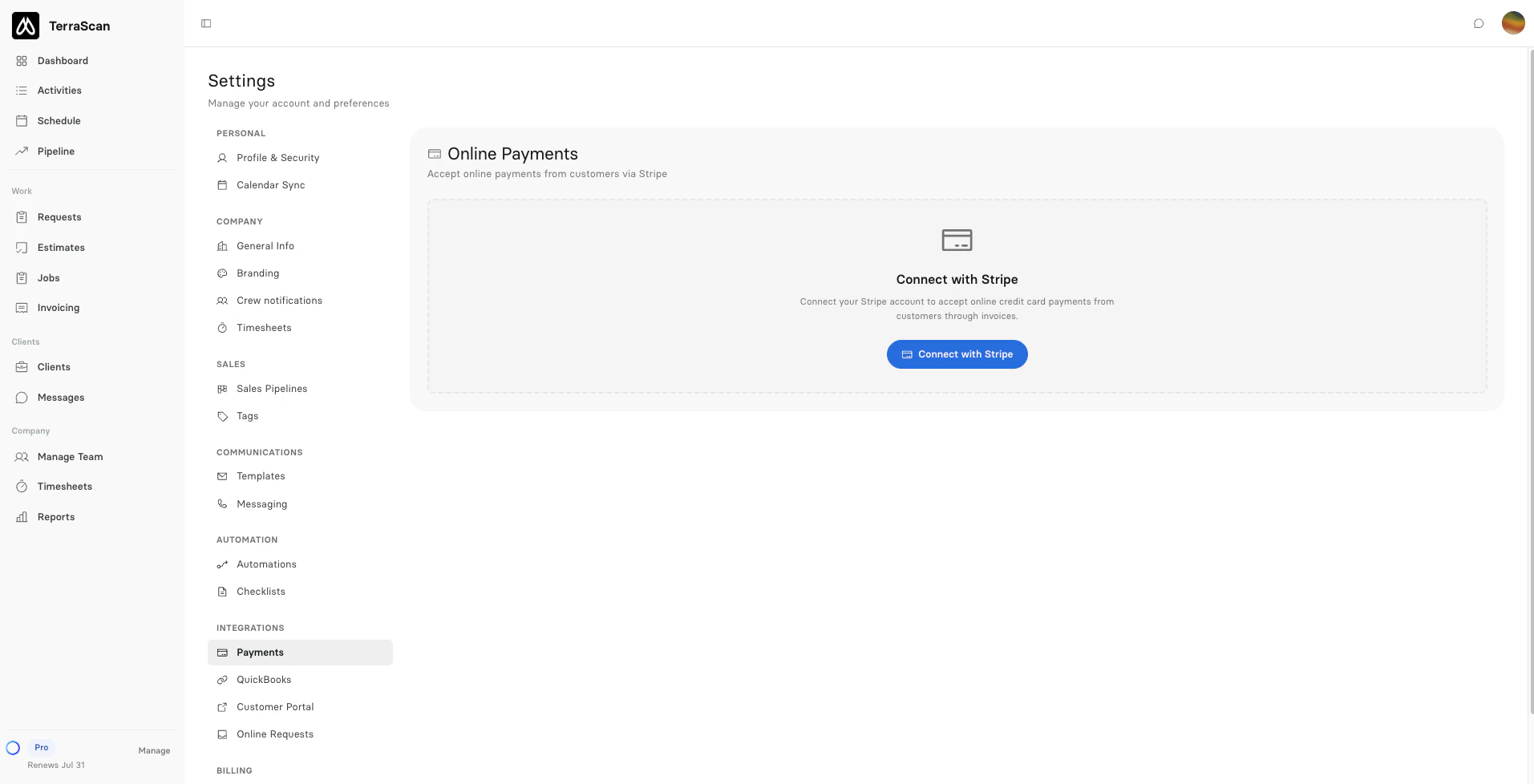Select Payments under Integrations
The width and height of the screenshot is (1534, 784).
tap(300, 653)
